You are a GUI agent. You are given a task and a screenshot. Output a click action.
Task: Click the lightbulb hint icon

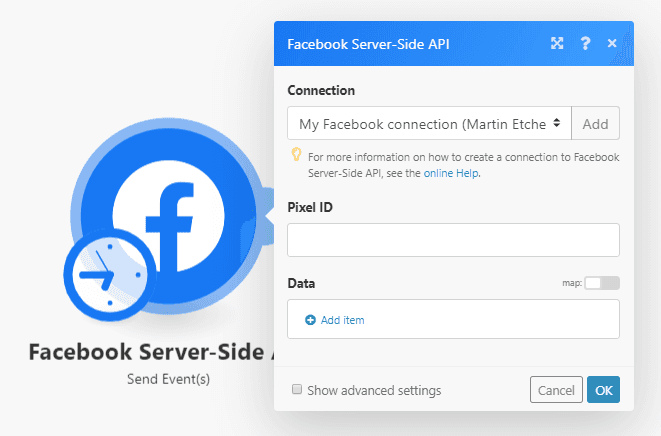click(296, 155)
